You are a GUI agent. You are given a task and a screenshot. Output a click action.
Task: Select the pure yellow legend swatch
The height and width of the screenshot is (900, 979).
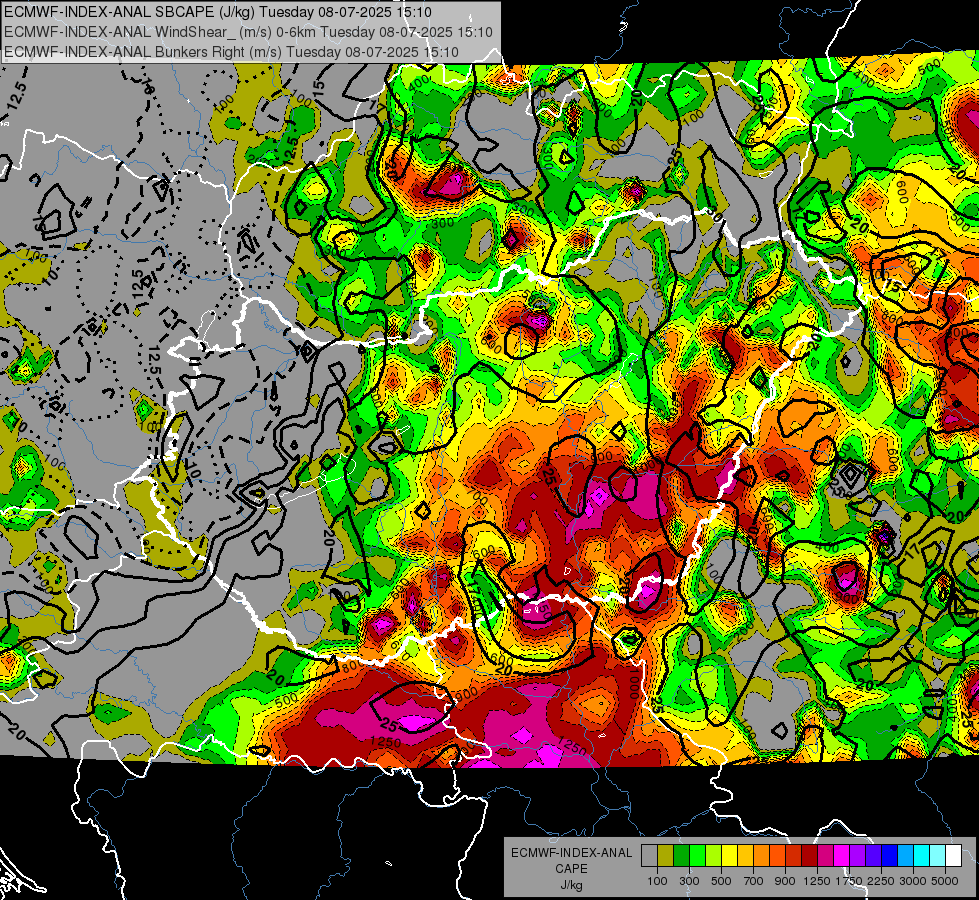tap(730, 855)
